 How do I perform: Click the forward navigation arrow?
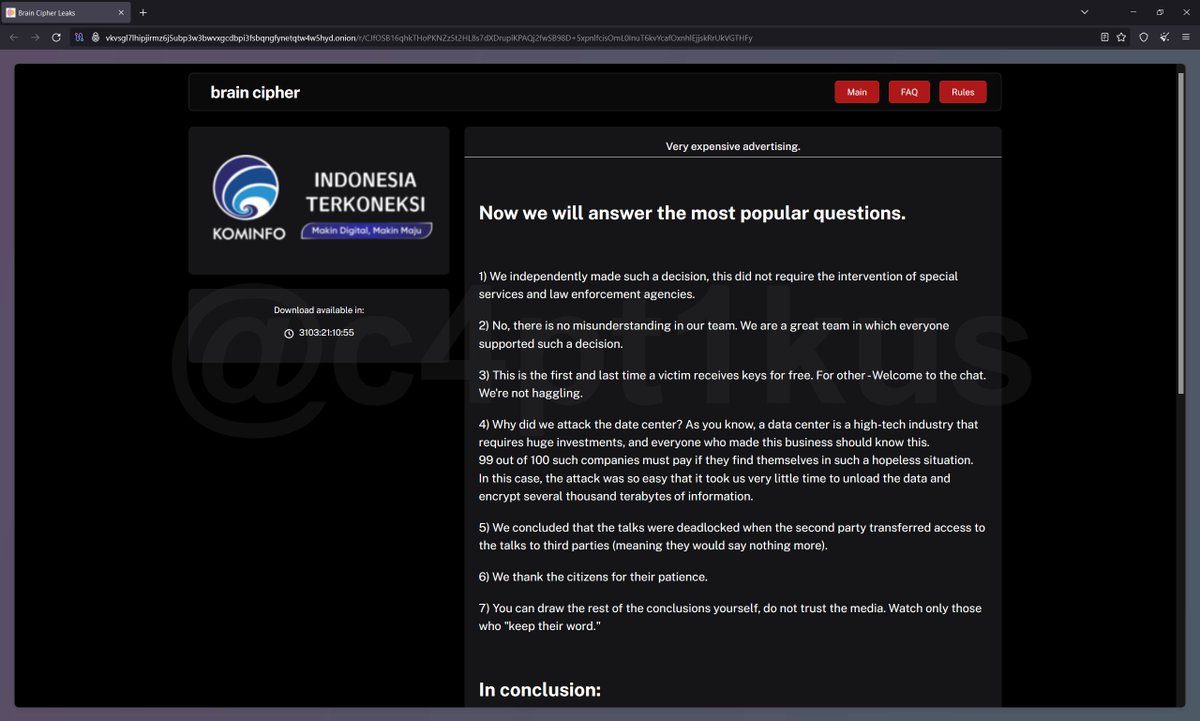coord(35,37)
